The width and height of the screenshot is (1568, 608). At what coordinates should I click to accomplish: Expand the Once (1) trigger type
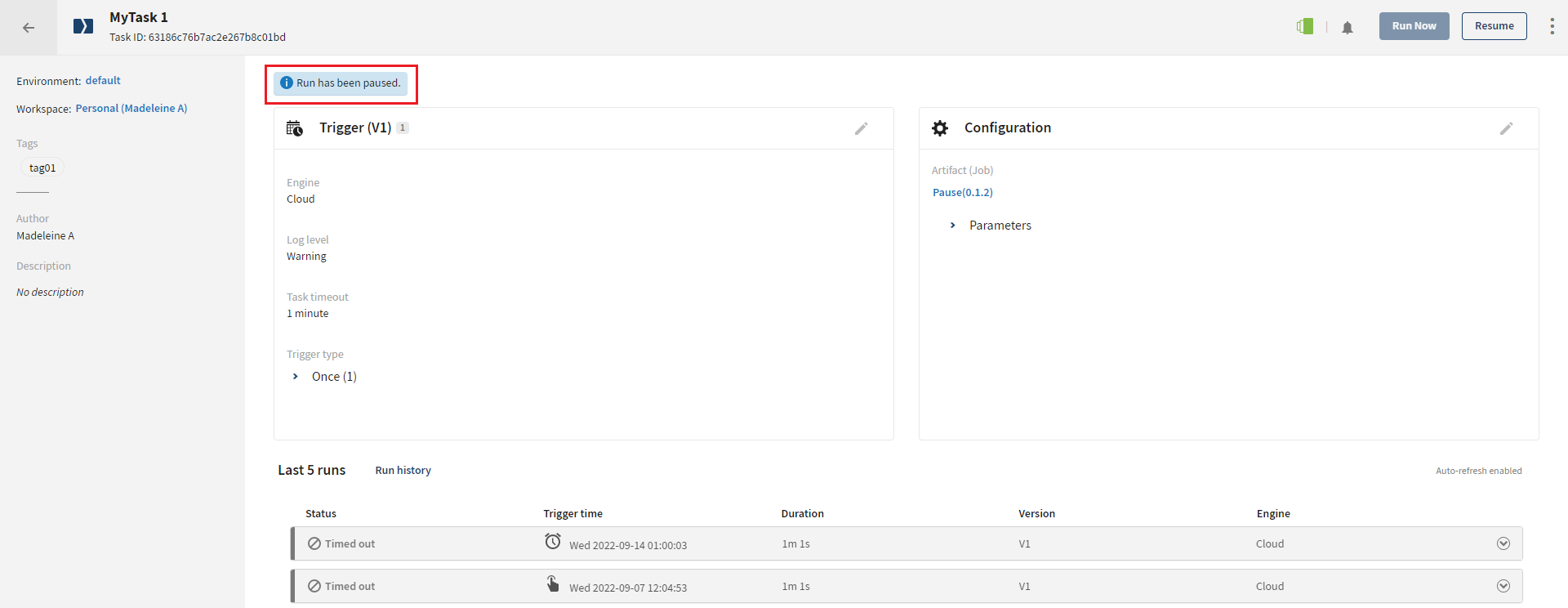pos(296,377)
